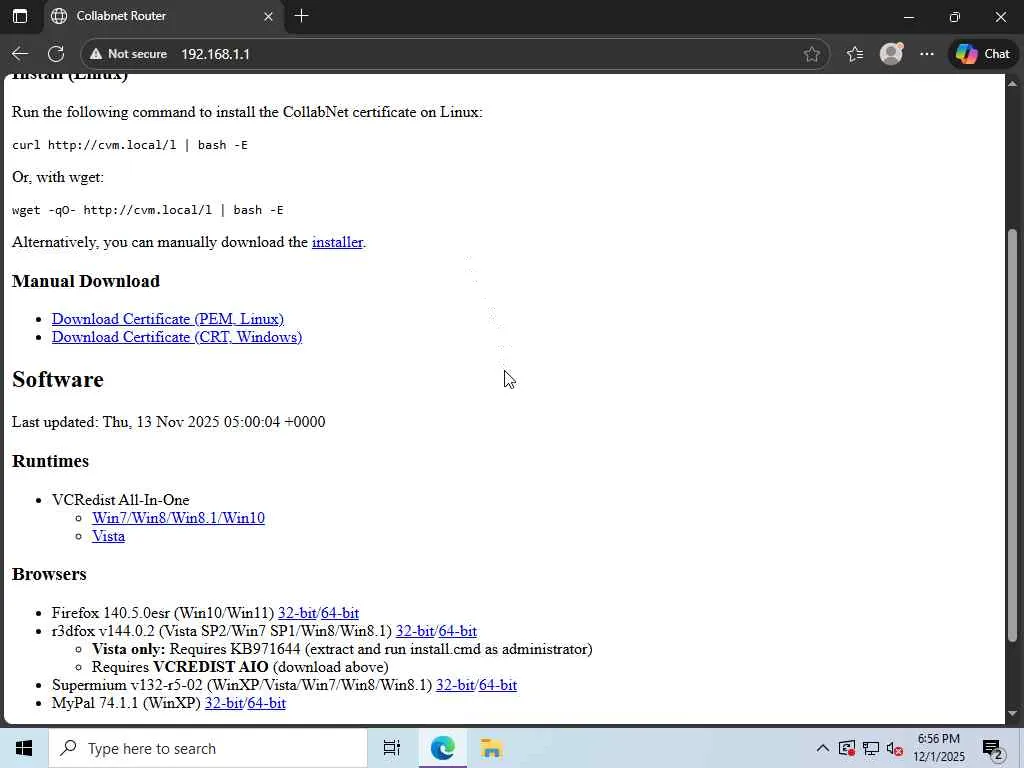Open the tab actions menu icon
The image size is (1024, 768).
coord(20,16)
